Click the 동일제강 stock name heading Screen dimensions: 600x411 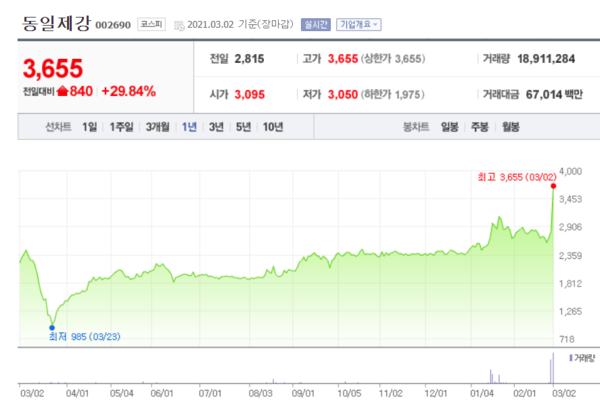tap(57, 23)
